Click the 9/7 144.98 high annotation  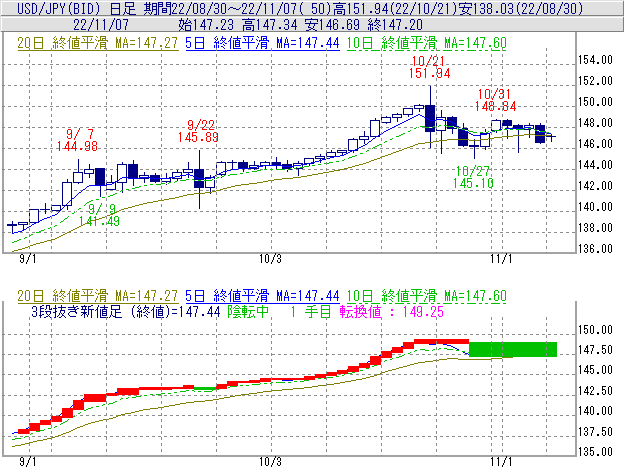point(77,140)
